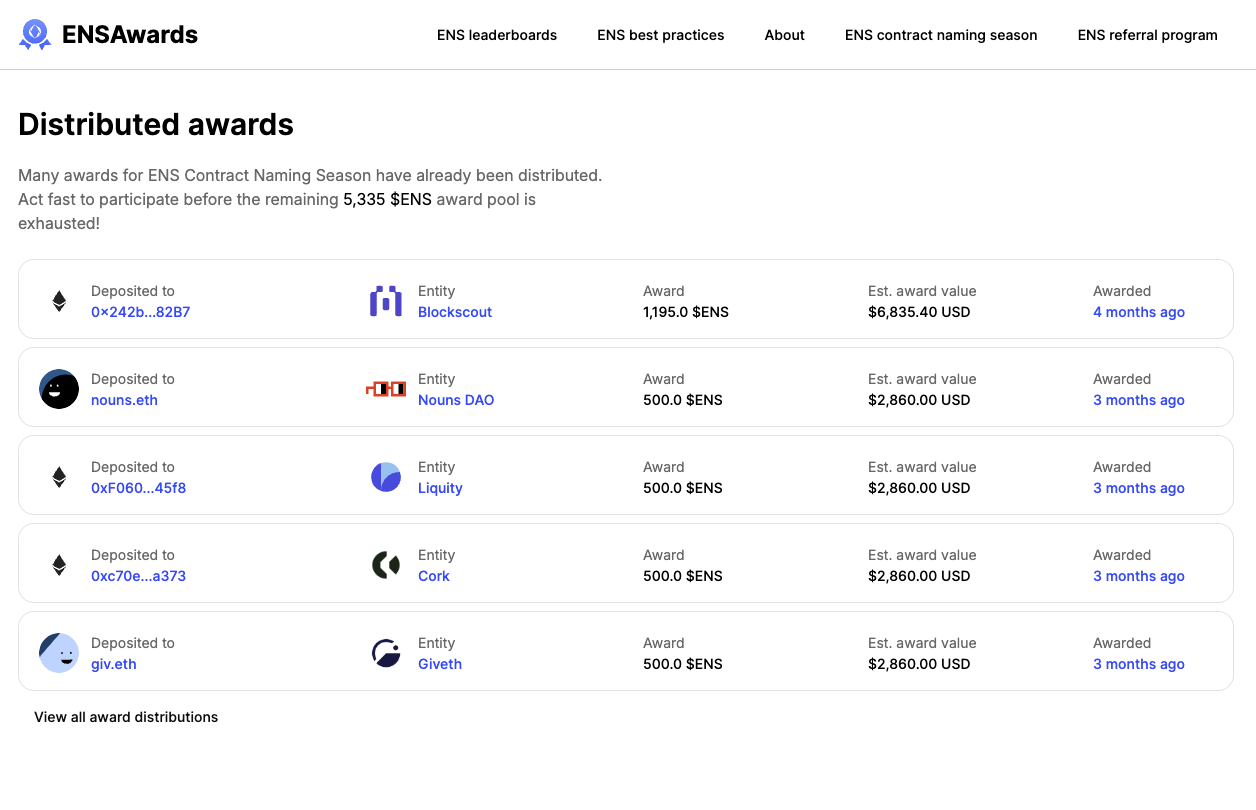Open the Blockscout entity link
1256x810 pixels.
[455, 312]
